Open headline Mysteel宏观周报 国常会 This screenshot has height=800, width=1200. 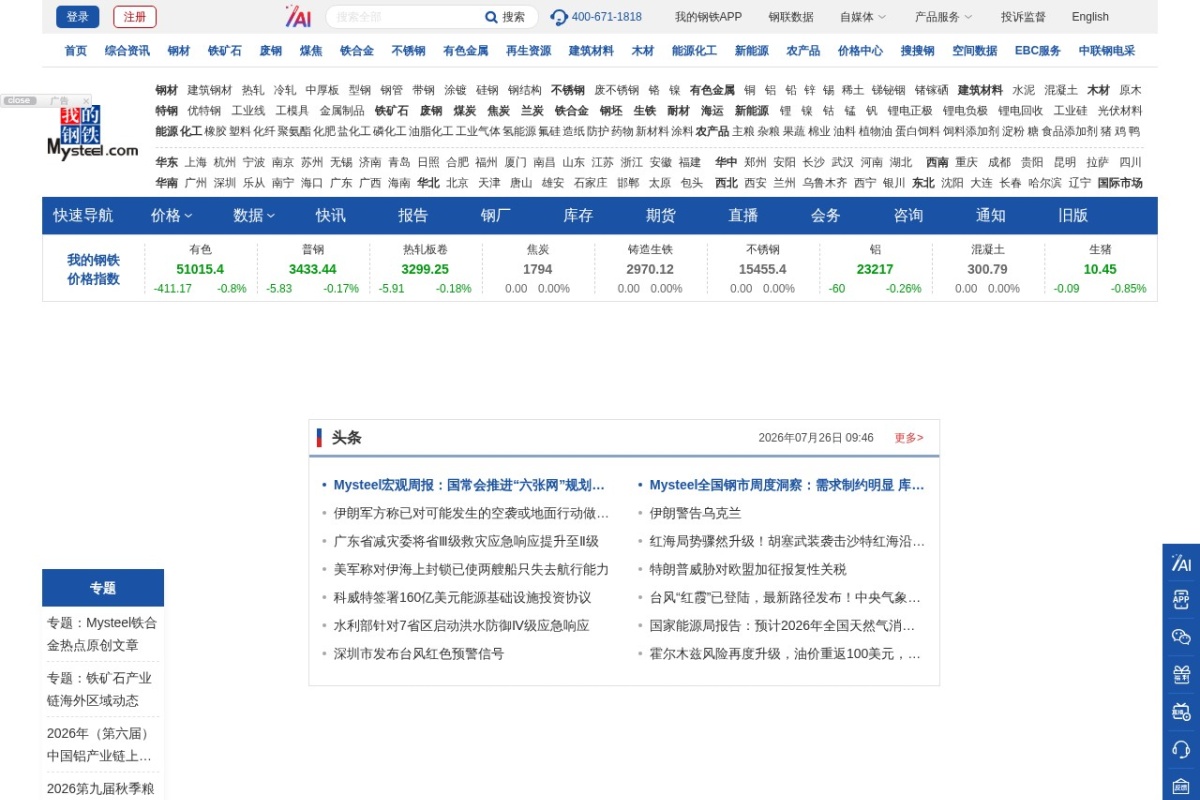pos(469,485)
